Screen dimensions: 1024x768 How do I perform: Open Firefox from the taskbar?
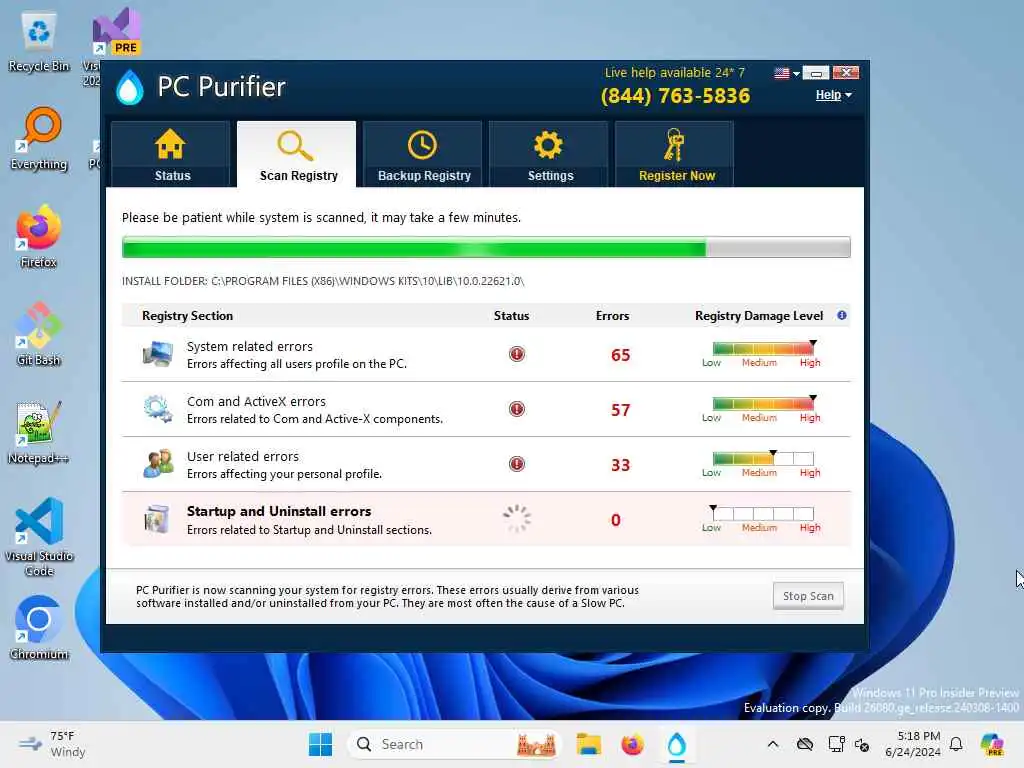point(632,744)
